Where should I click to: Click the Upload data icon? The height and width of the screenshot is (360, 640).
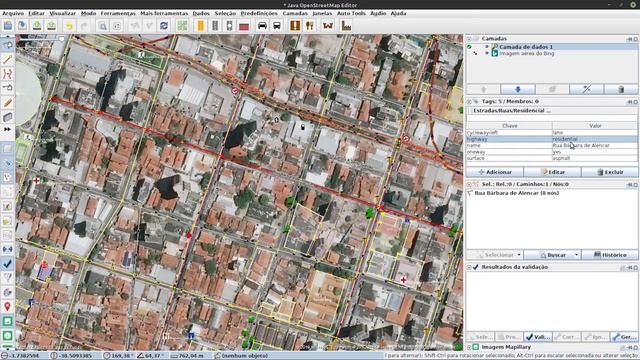click(51, 26)
